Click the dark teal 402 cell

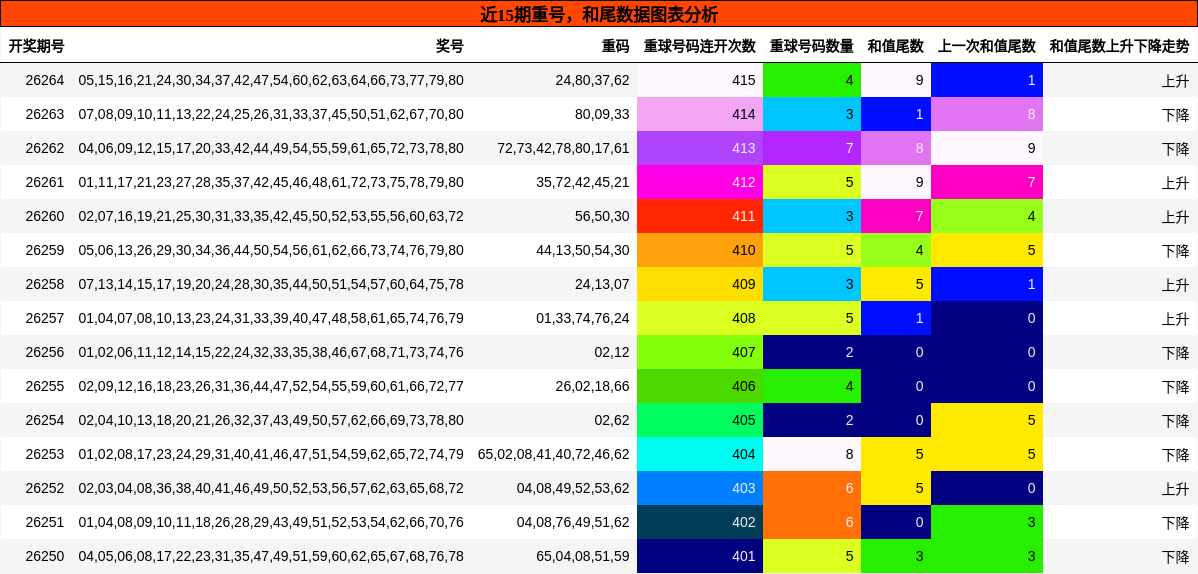coord(700,523)
